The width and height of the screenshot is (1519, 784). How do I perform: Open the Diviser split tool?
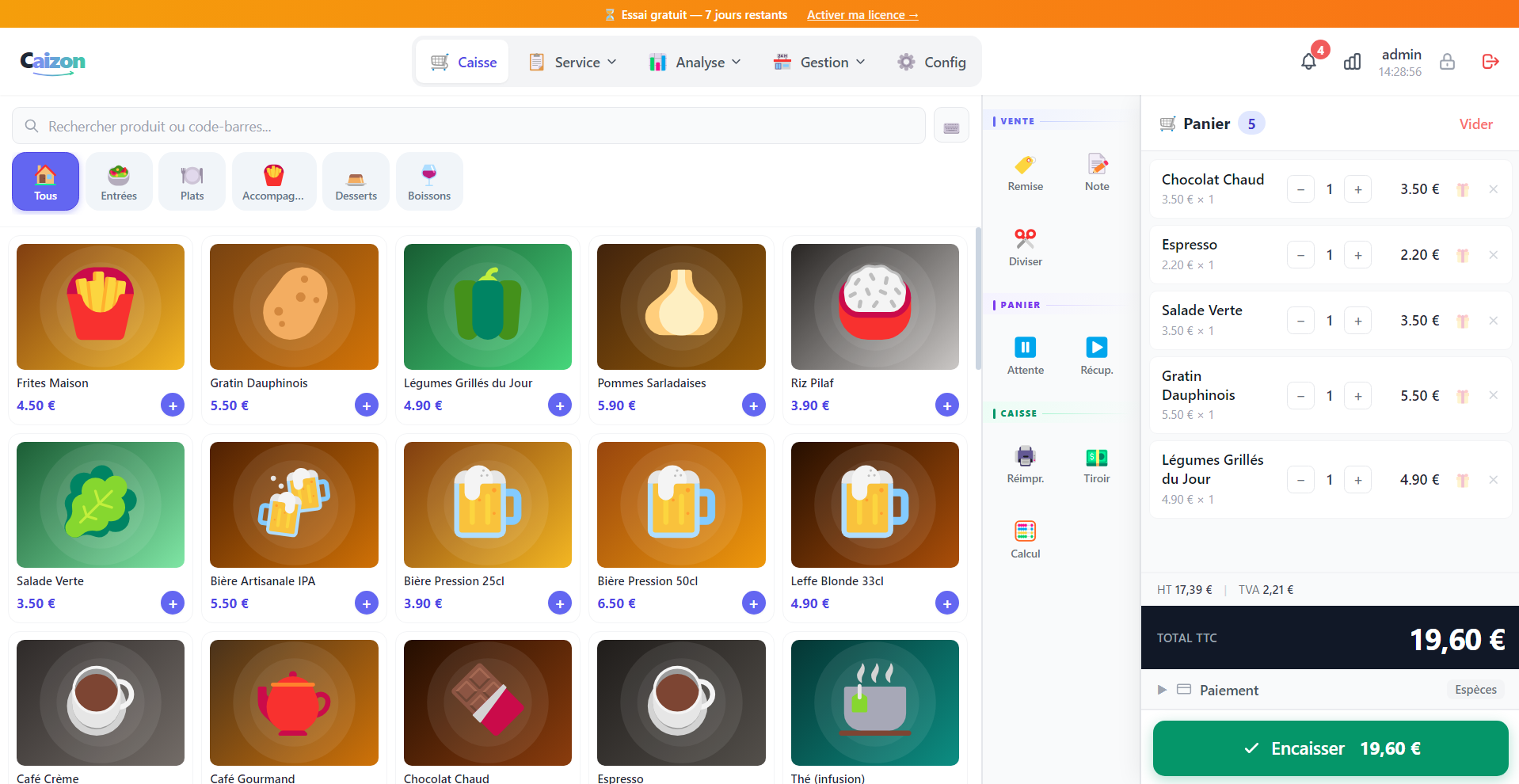(1025, 248)
